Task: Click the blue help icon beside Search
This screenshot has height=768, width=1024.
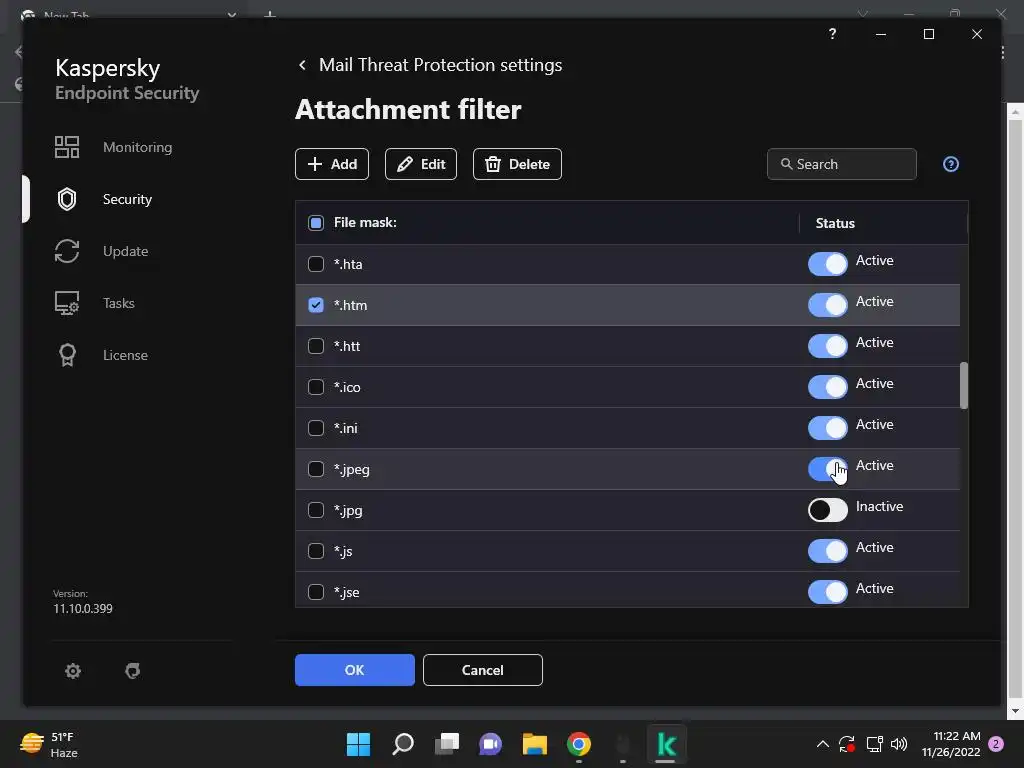Action: pos(951,164)
